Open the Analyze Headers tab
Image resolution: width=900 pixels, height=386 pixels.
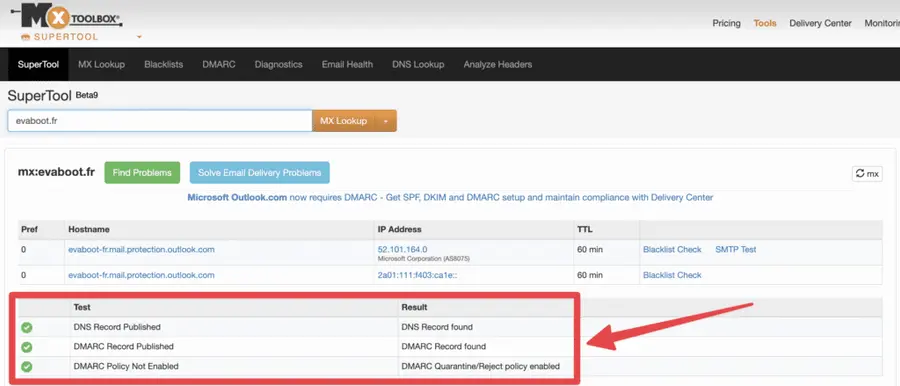click(498, 64)
